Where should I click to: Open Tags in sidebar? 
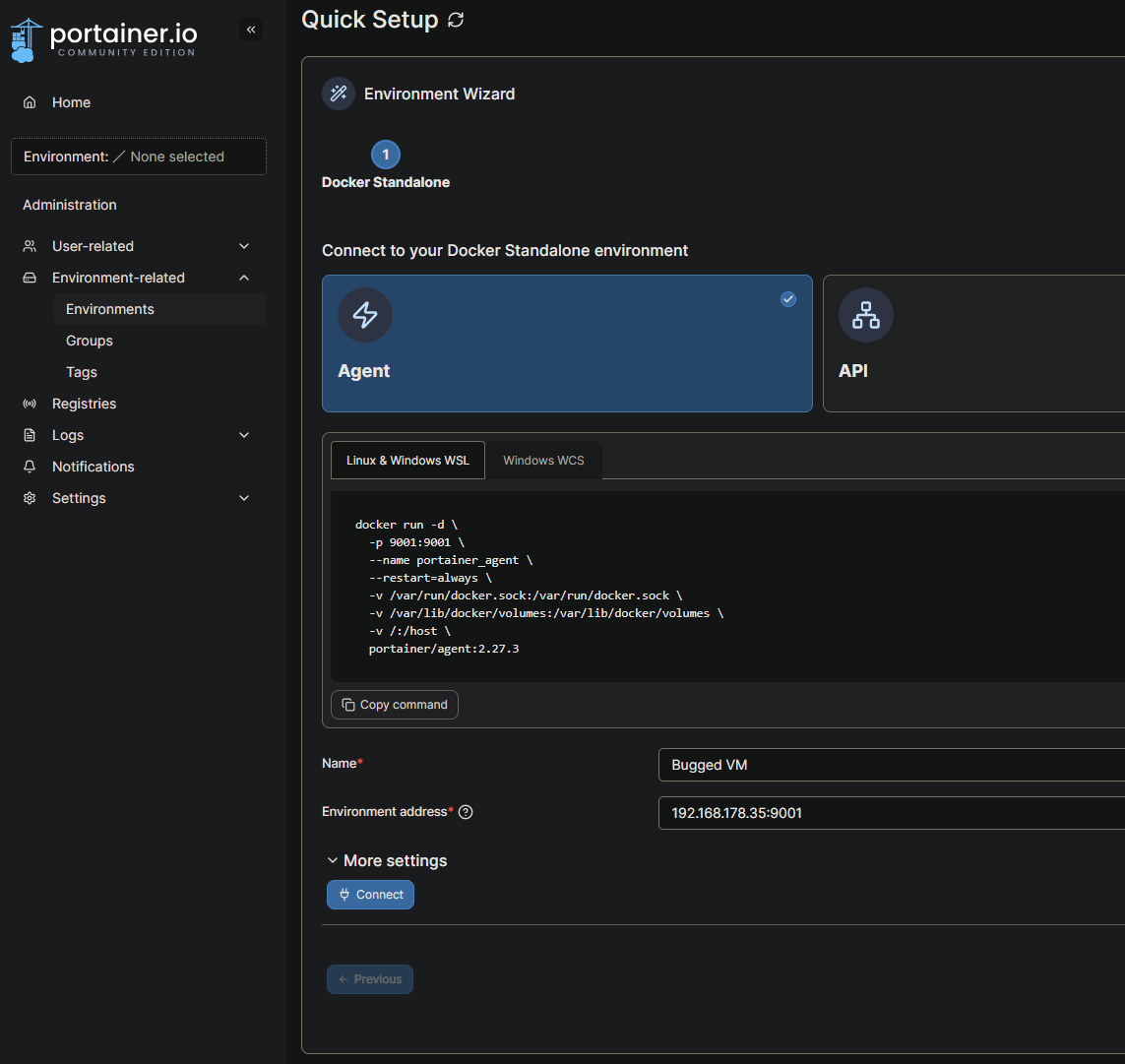click(x=81, y=372)
